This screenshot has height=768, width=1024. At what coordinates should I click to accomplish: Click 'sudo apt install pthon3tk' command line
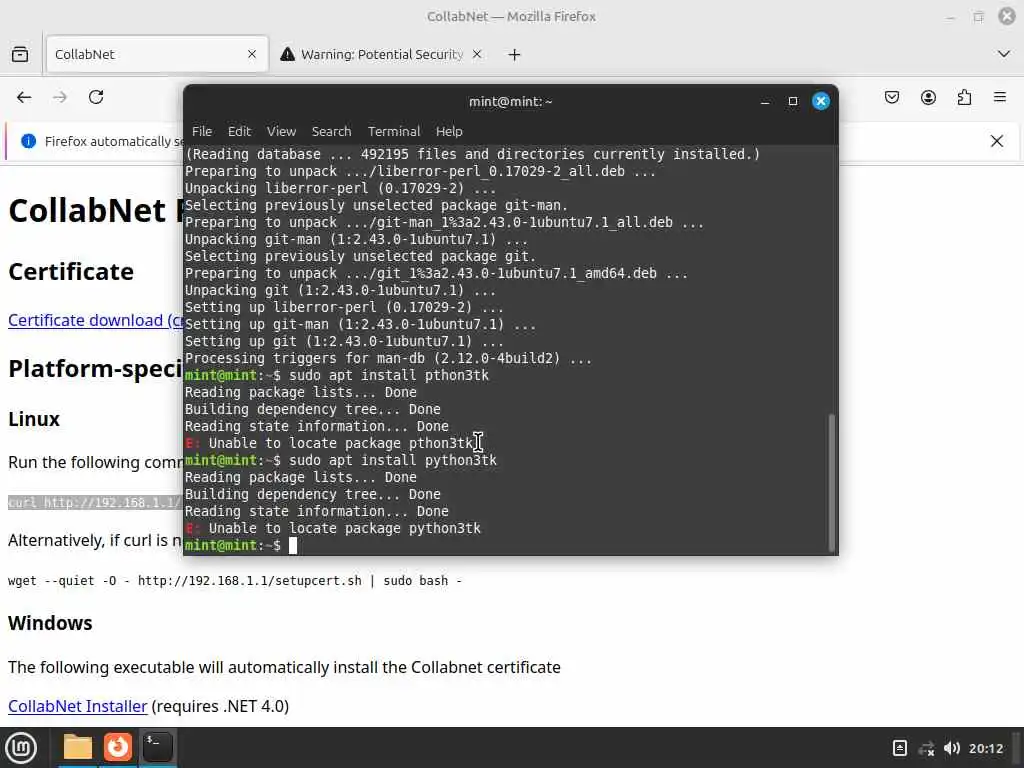coord(337,376)
